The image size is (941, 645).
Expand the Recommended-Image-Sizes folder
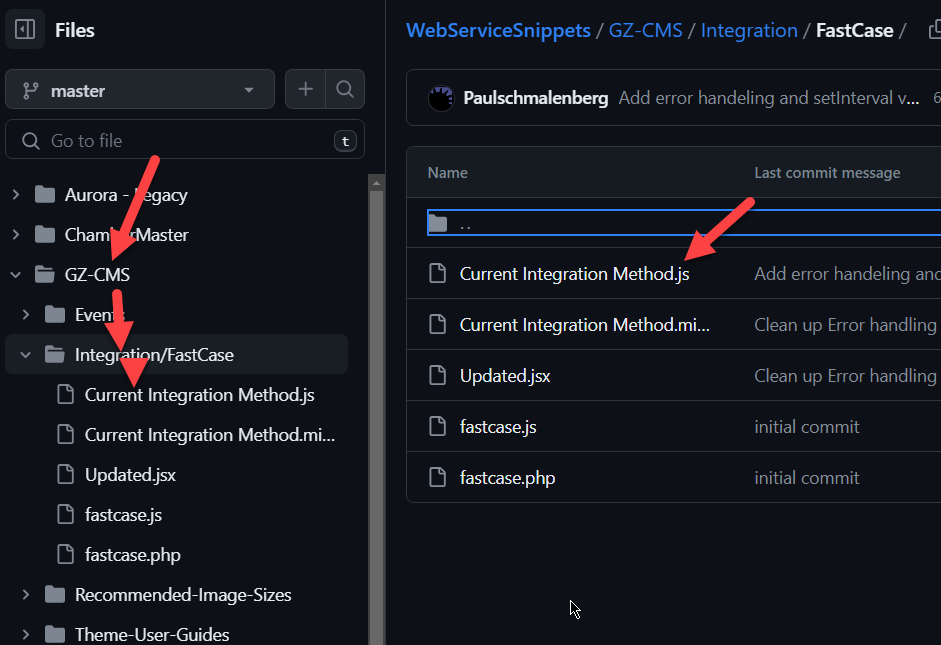tap(26, 595)
